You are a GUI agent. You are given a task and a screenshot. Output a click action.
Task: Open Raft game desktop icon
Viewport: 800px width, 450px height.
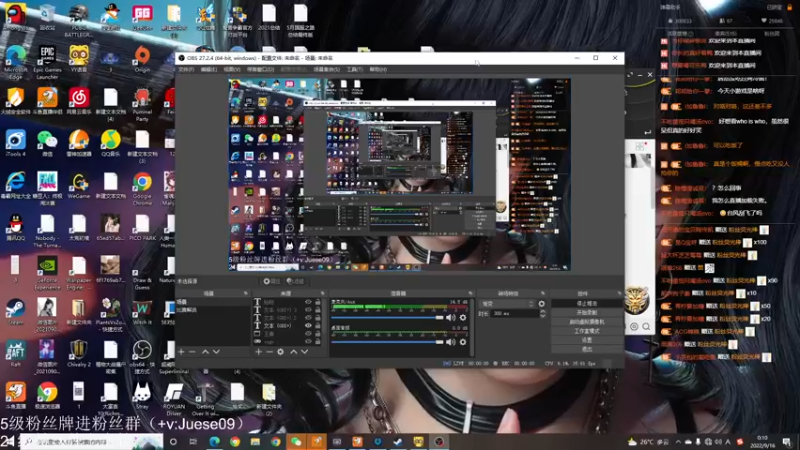15,353
